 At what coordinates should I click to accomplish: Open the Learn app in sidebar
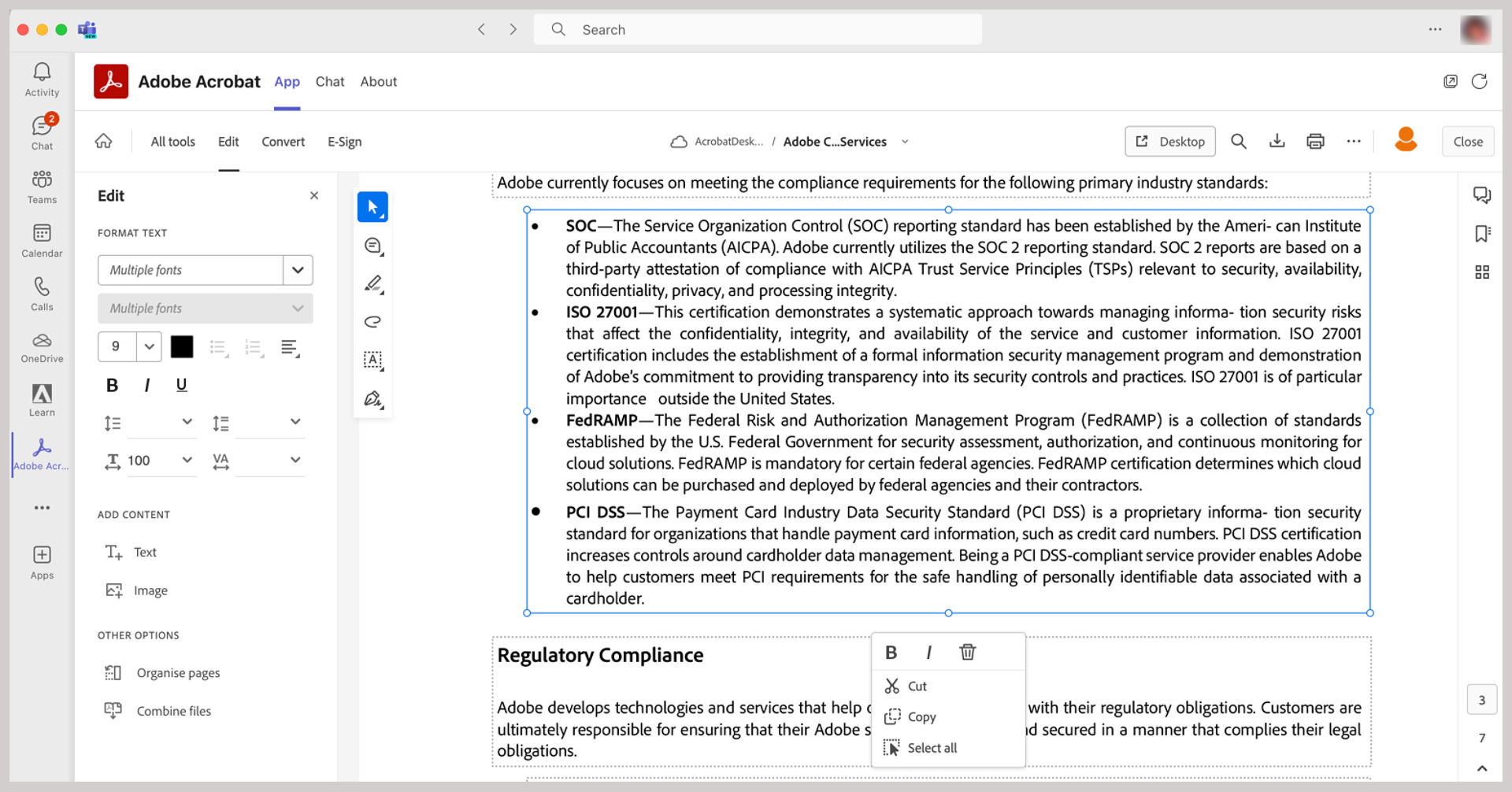point(42,400)
